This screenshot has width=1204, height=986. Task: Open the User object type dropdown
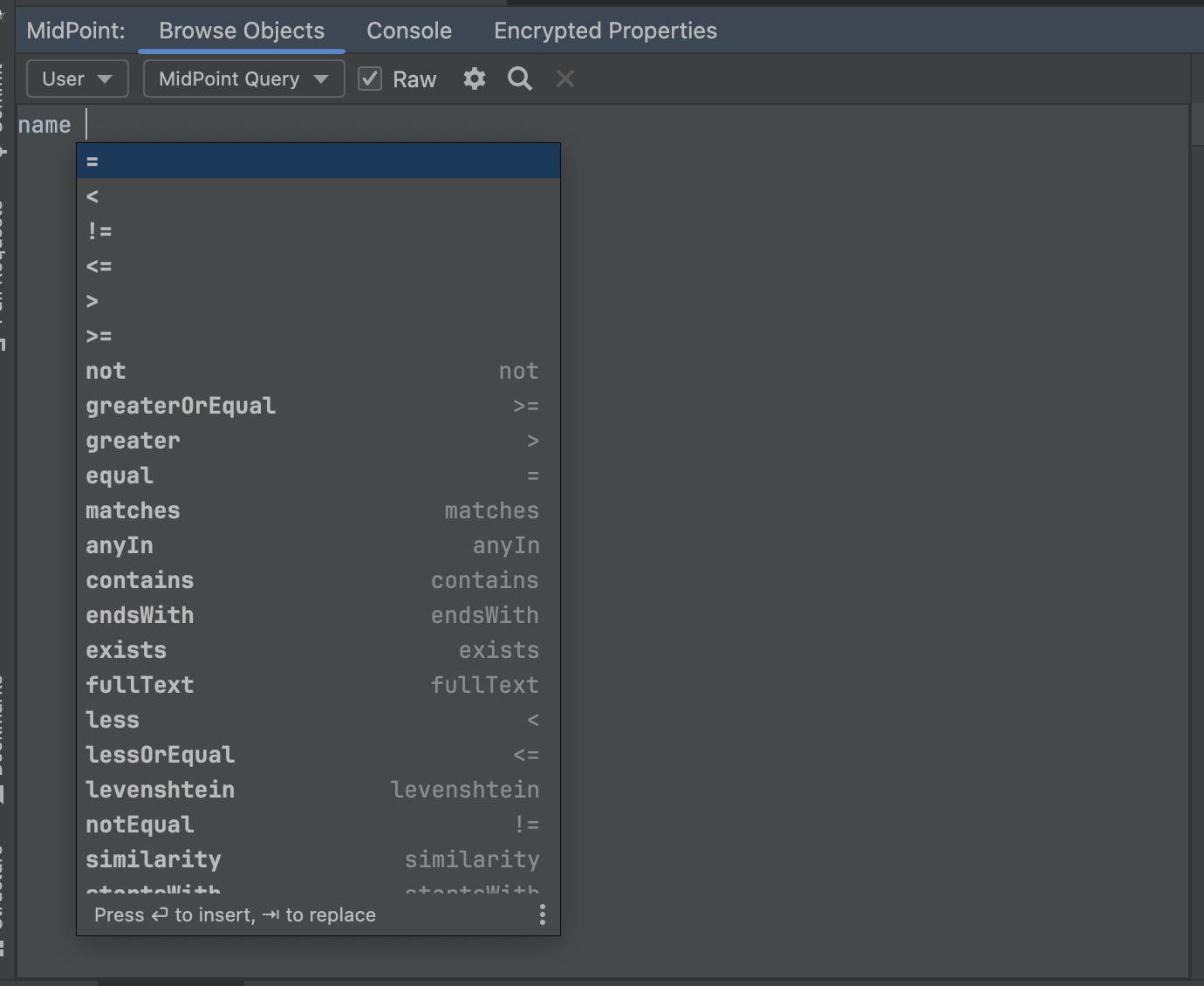pos(77,79)
